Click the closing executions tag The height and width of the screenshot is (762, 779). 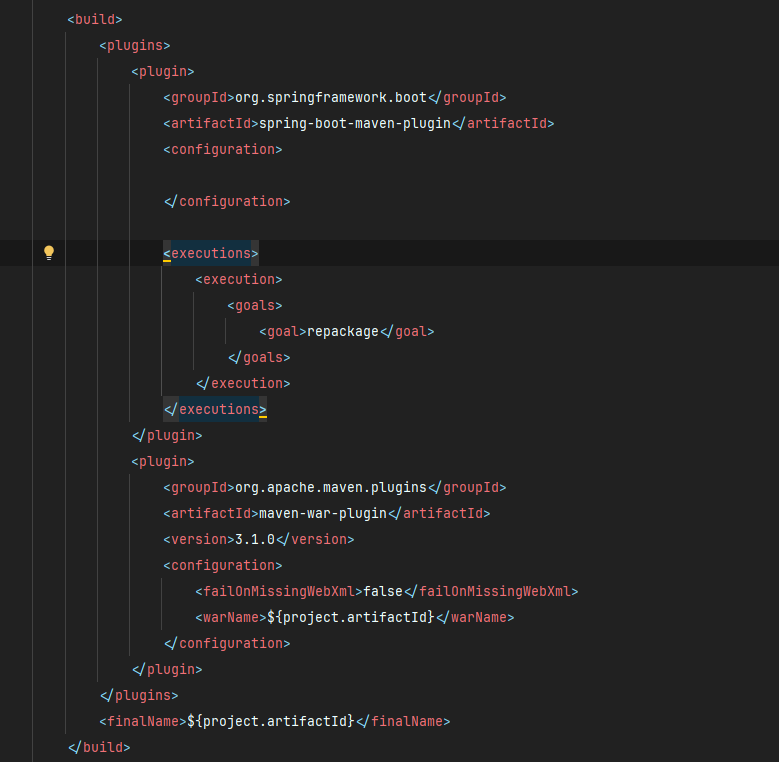pyautogui.click(x=215, y=409)
